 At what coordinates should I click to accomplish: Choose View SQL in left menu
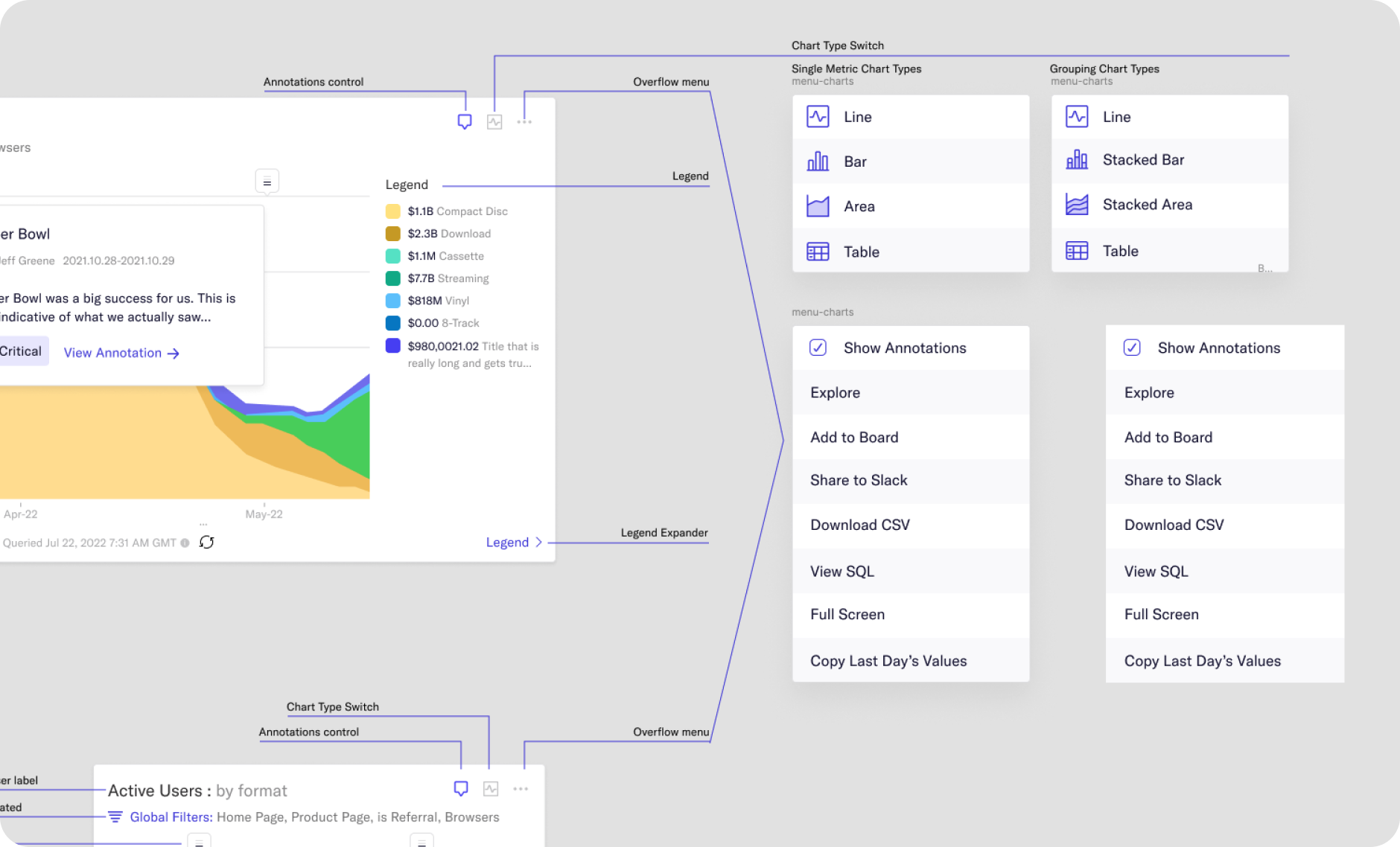pos(911,571)
